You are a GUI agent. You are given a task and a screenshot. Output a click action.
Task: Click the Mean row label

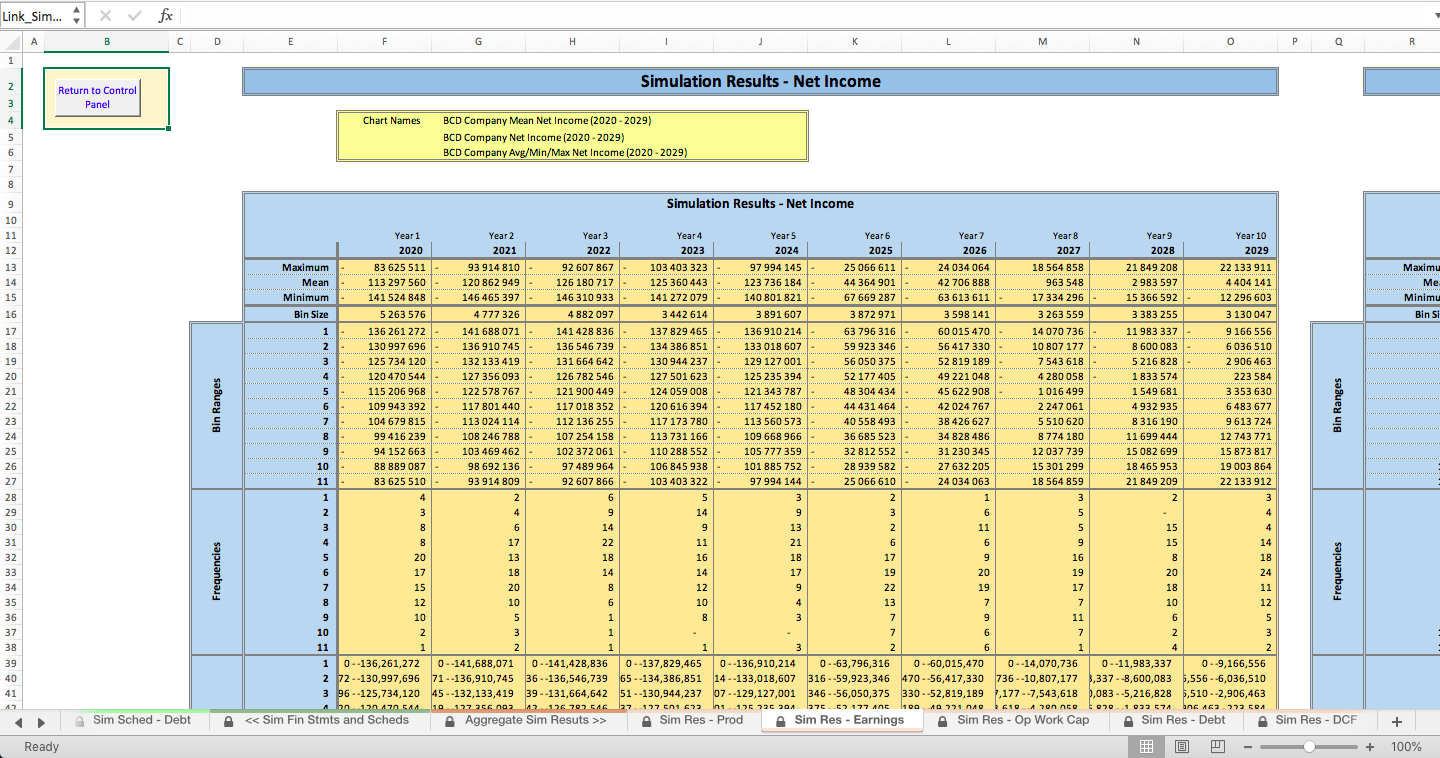click(x=315, y=282)
